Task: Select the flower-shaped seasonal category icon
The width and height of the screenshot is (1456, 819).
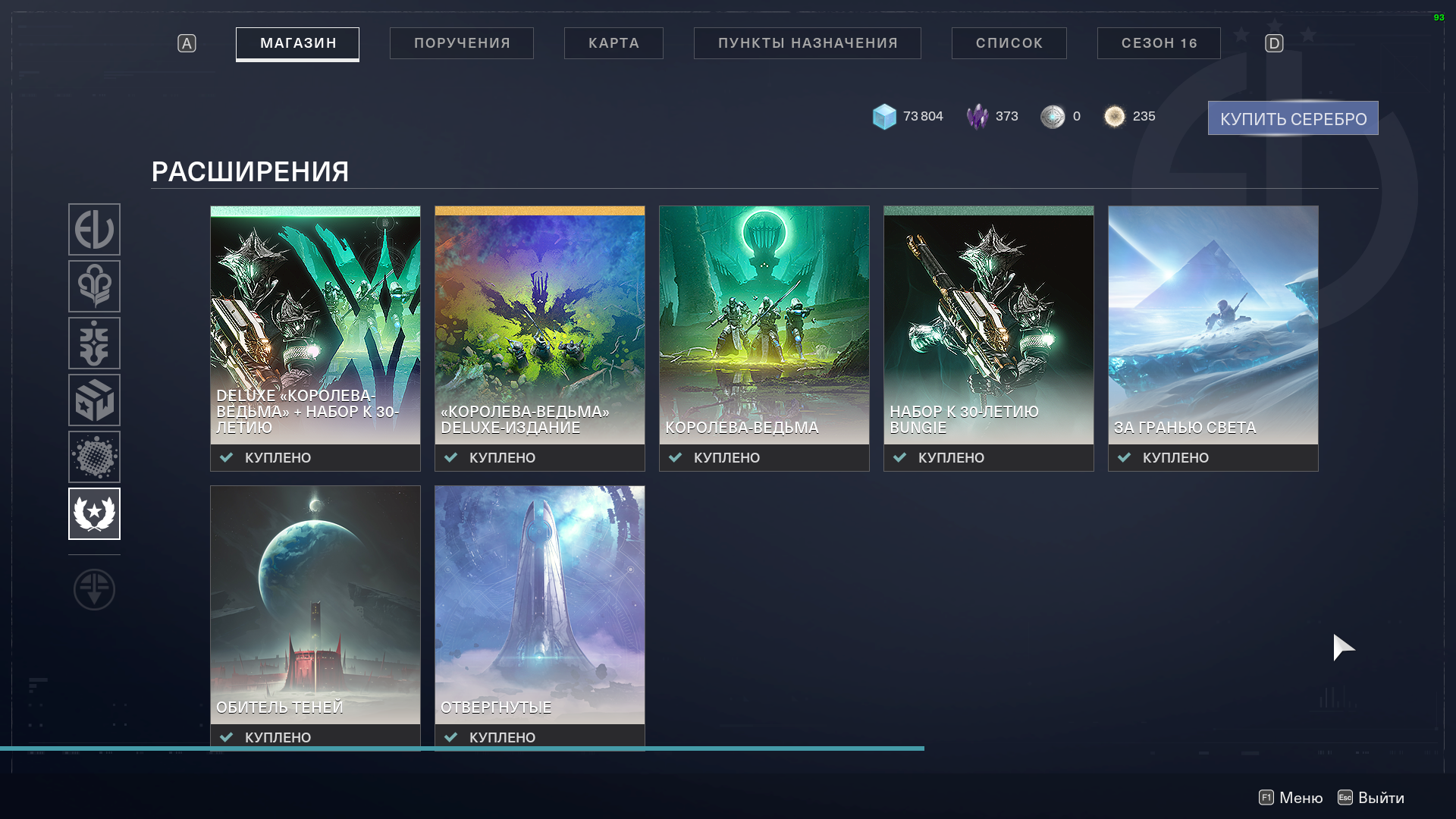Action: (94, 286)
